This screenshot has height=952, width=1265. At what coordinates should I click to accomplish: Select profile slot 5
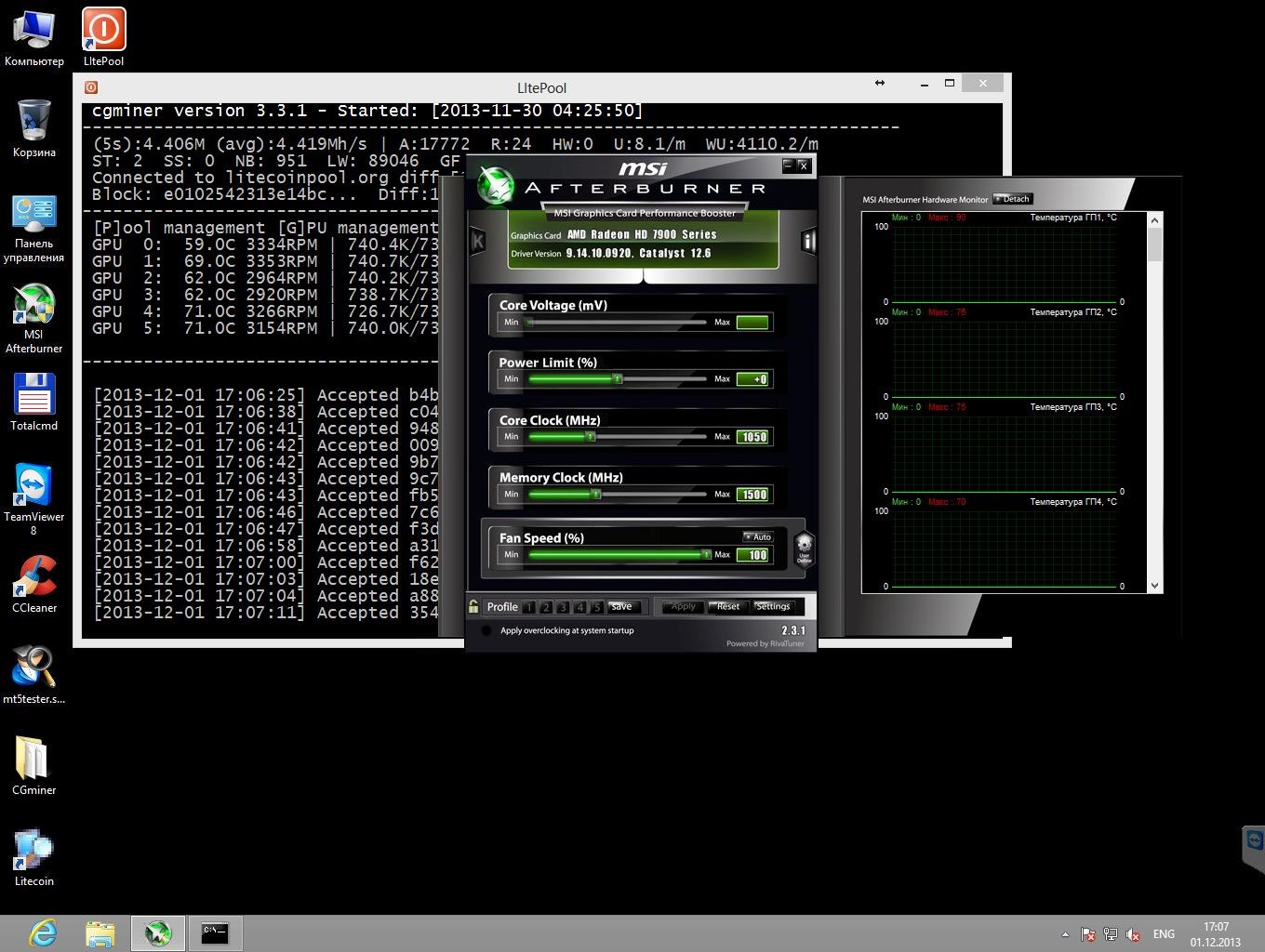(x=596, y=607)
